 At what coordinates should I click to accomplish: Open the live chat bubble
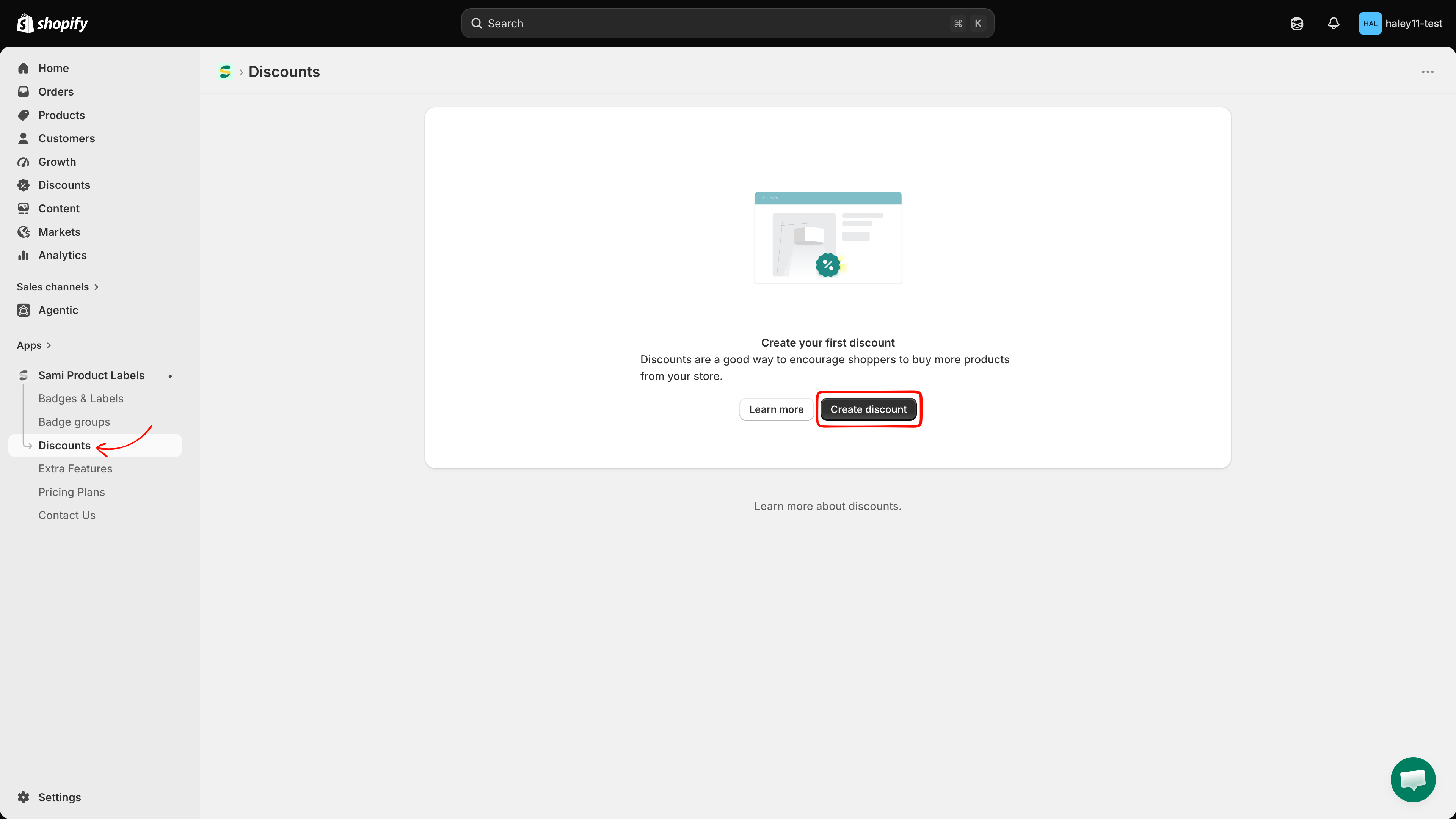pyautogui.click(x=1412, y=780)
